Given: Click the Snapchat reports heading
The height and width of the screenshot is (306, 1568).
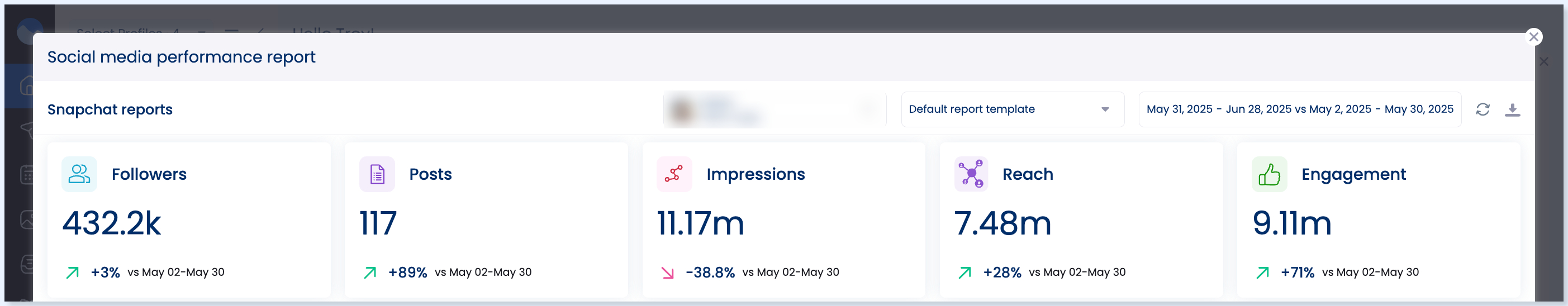Looking at the screenshot, I should (x=110, y=109).
